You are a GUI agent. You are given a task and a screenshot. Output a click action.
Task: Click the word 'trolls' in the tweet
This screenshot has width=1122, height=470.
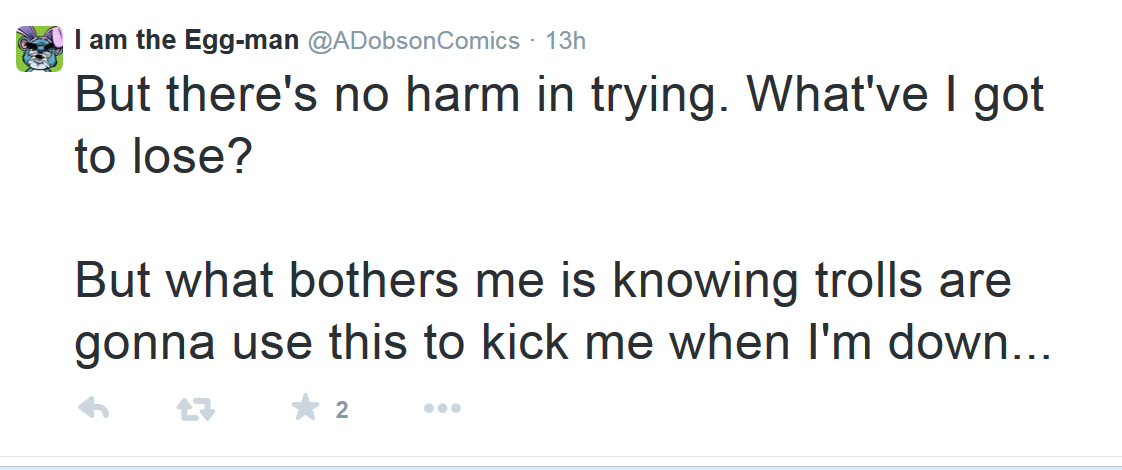864,280
